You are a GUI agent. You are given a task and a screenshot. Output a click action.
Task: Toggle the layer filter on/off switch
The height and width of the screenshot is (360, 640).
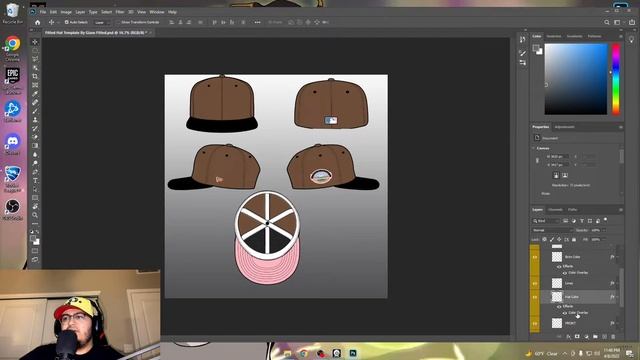click(606, 220)
